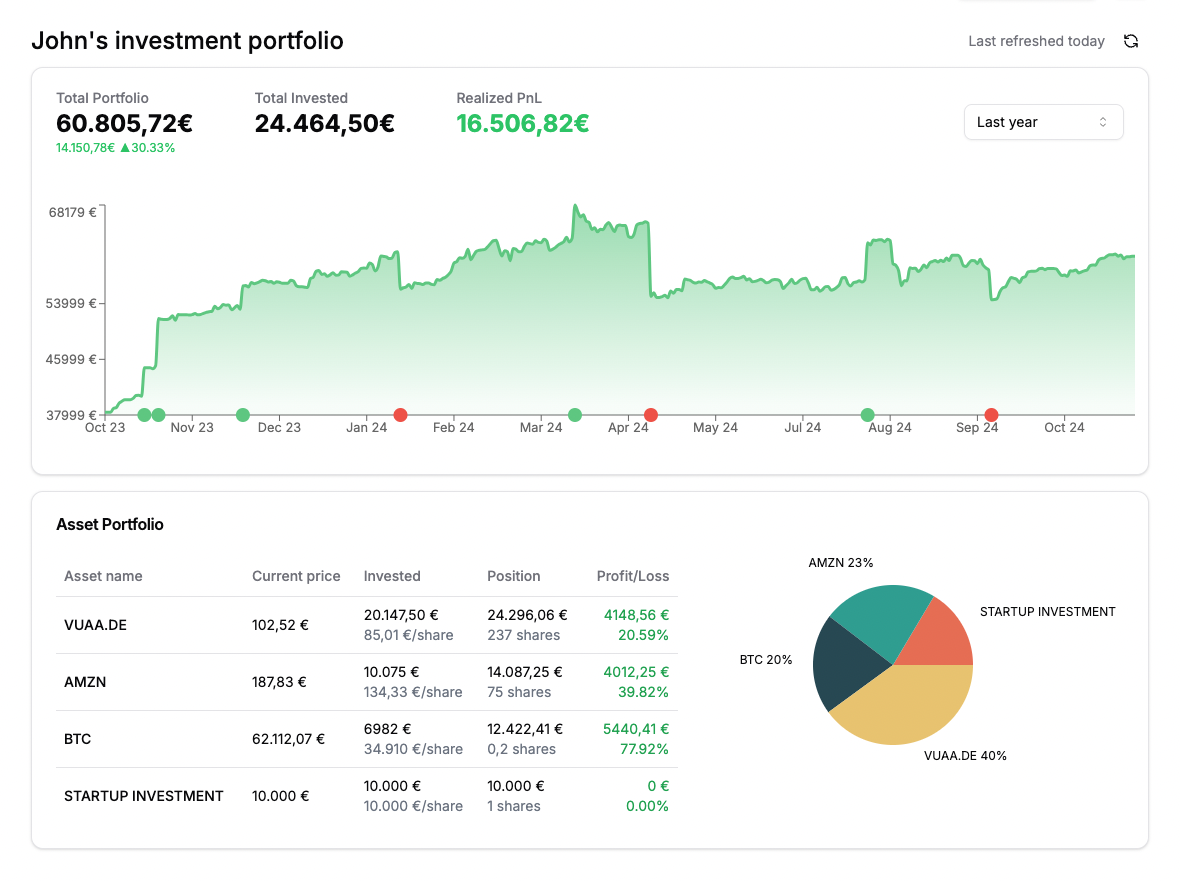
Task: Select the BTC asset name in the table
Action: (x=78, y=739)
